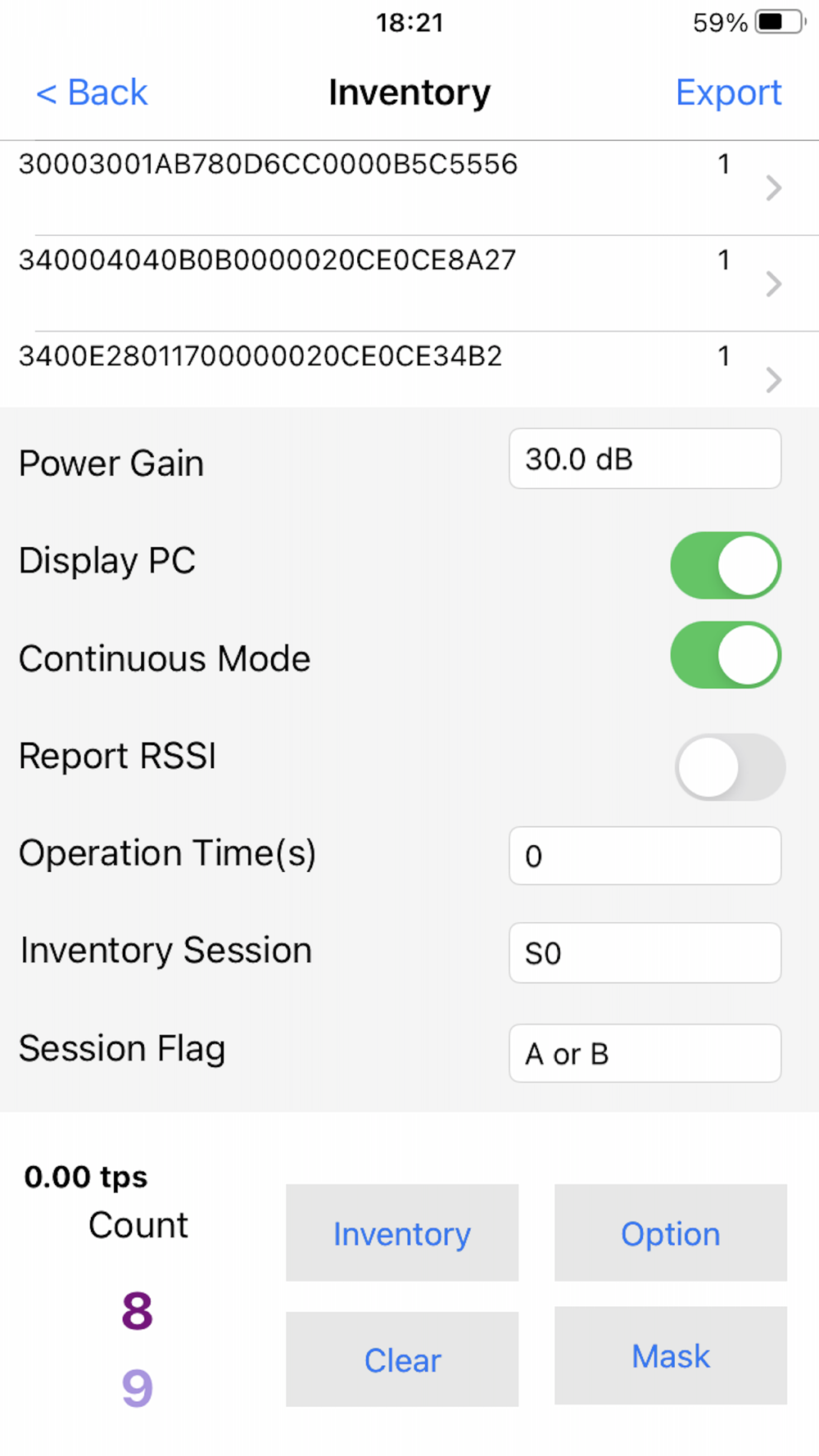Start scanning with the Inventory button
This screenshot has height=1456, width=819.
402,1232
